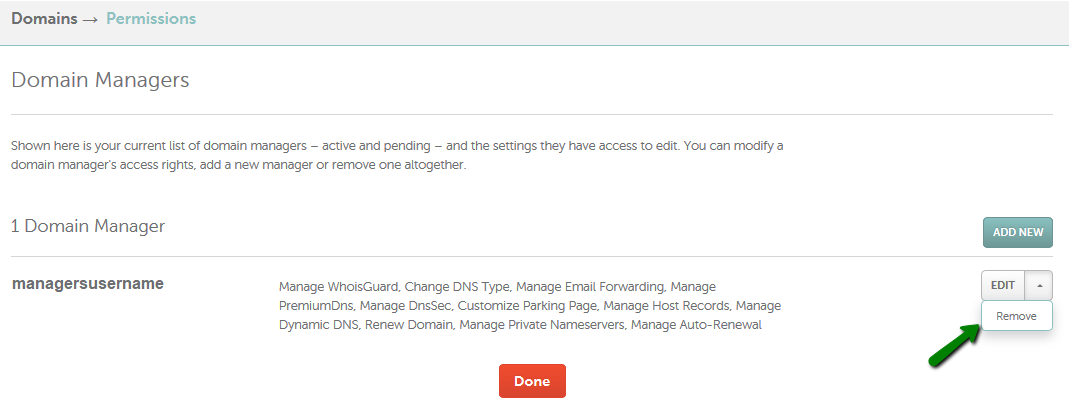The image size is (1075, 410).
Task: Click the Manage Auto-Renewal permission text
Action: pos(696,325)
